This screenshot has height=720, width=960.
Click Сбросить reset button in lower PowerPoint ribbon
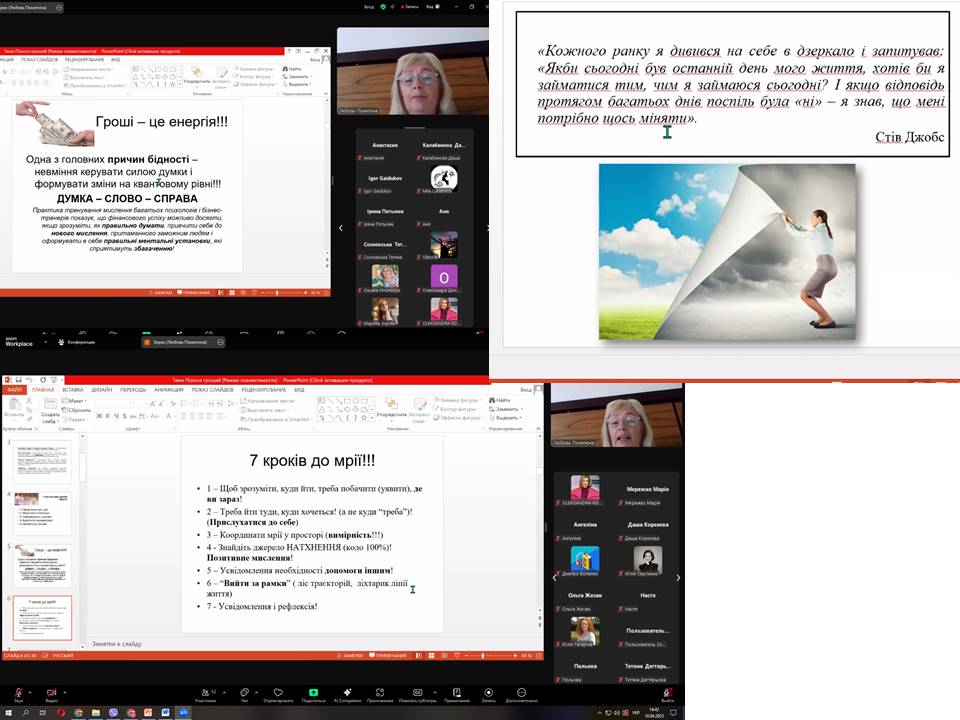(x=78, y=410)
